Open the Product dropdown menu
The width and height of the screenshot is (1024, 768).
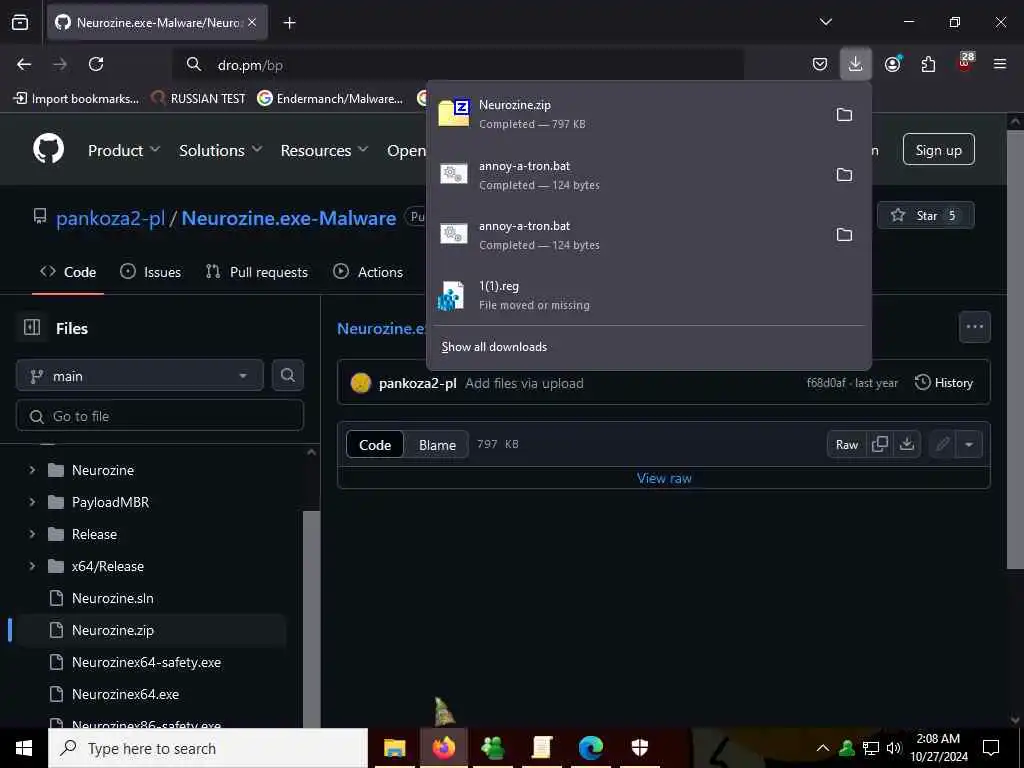123,150
